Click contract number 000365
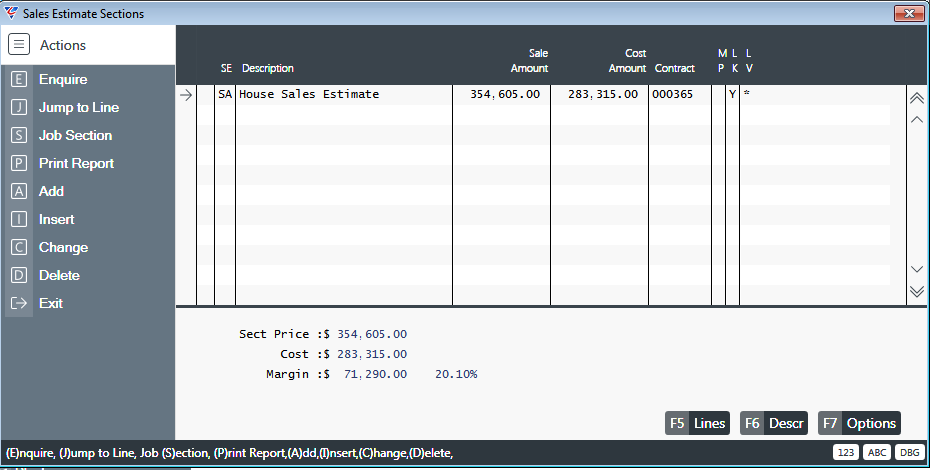 click(672, 94)
